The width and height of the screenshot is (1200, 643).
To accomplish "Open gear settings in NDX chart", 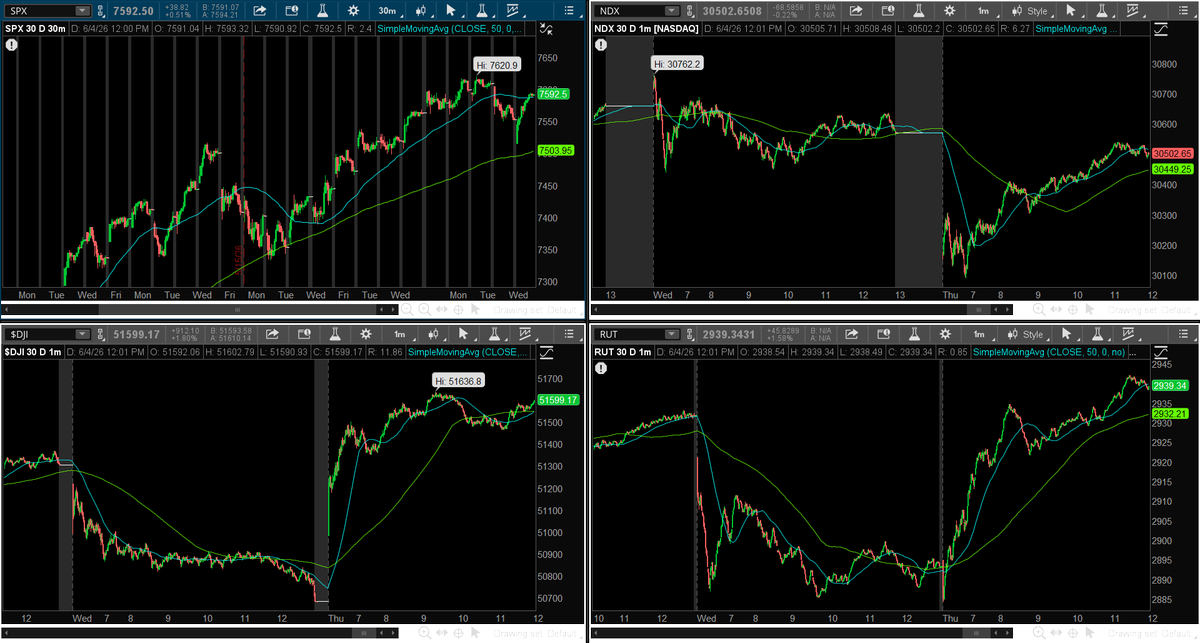I will click(x=950, y=11).
